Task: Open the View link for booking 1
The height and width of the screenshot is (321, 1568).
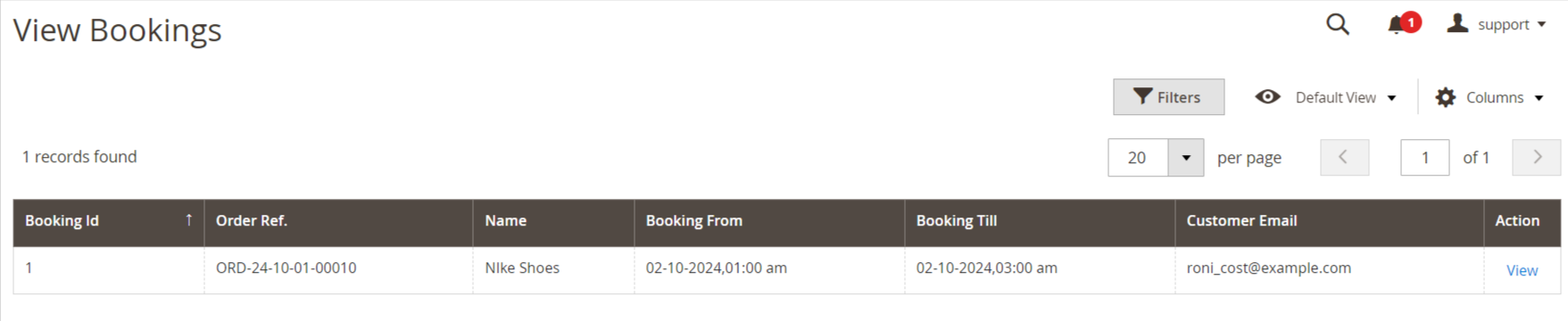Action: pyautogui.click(x=1522, y=270)
